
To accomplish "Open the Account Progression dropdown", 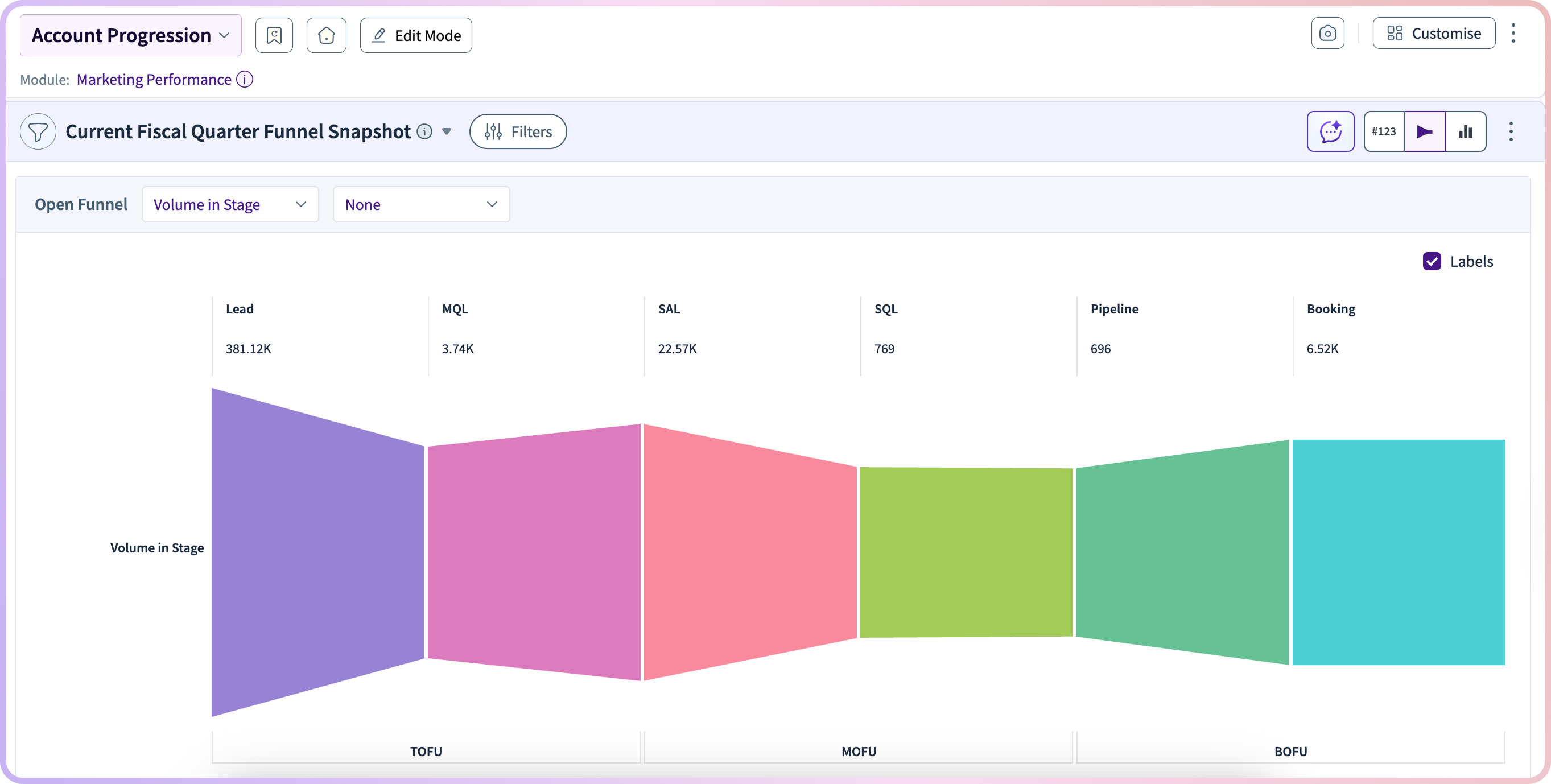I will [x=131, y=35].
